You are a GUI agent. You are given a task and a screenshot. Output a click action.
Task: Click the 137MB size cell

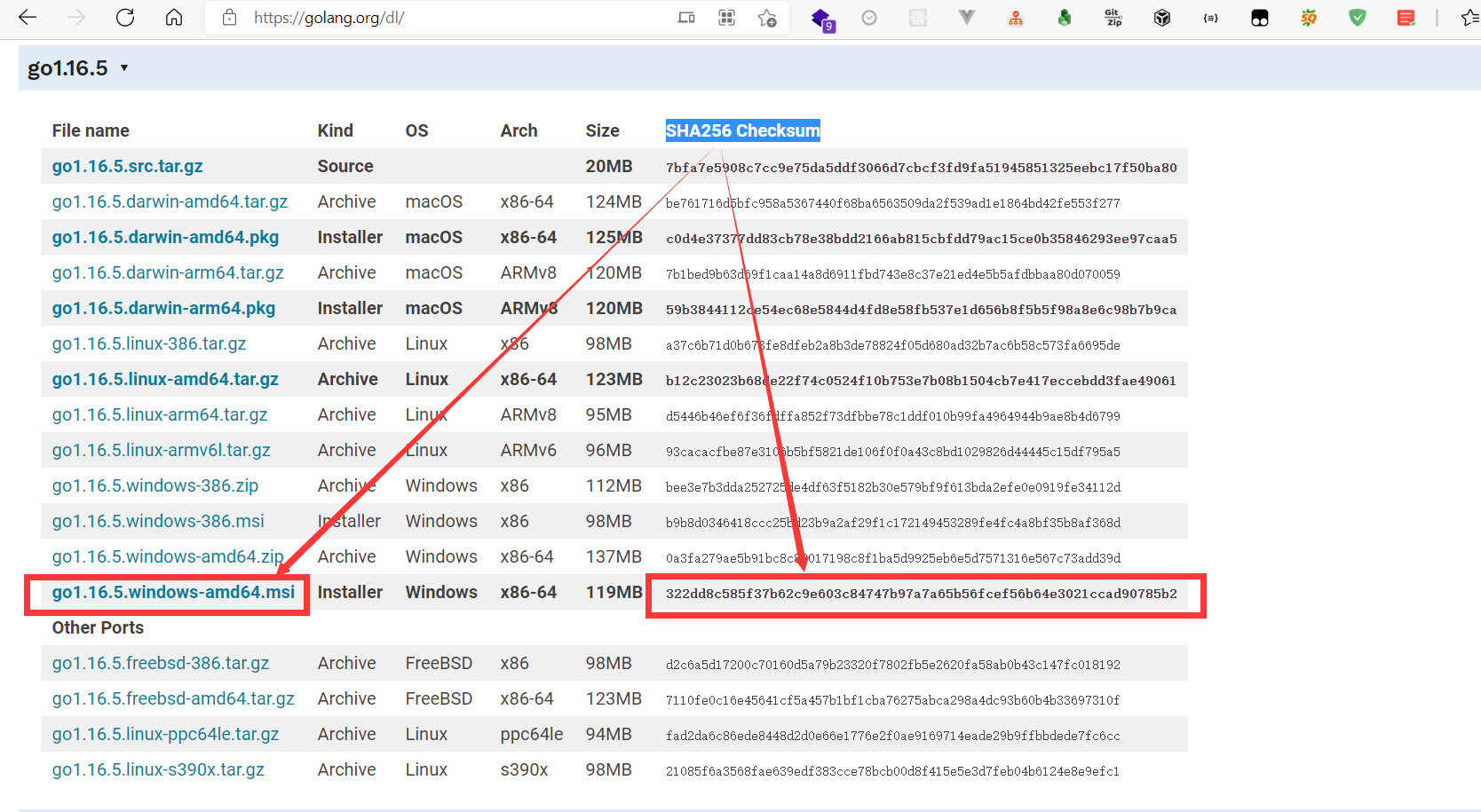[614, 556]
